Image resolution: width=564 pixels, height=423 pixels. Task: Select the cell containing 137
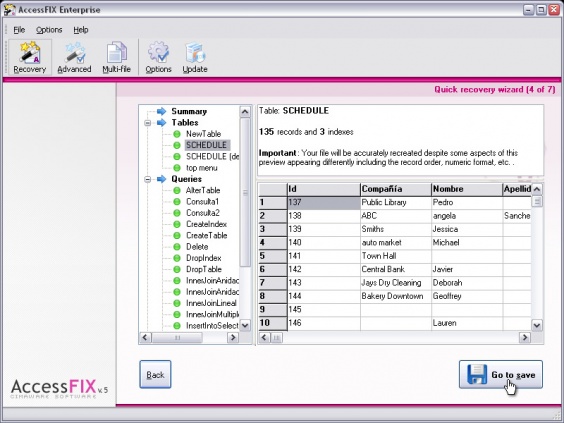click(323, 203)
